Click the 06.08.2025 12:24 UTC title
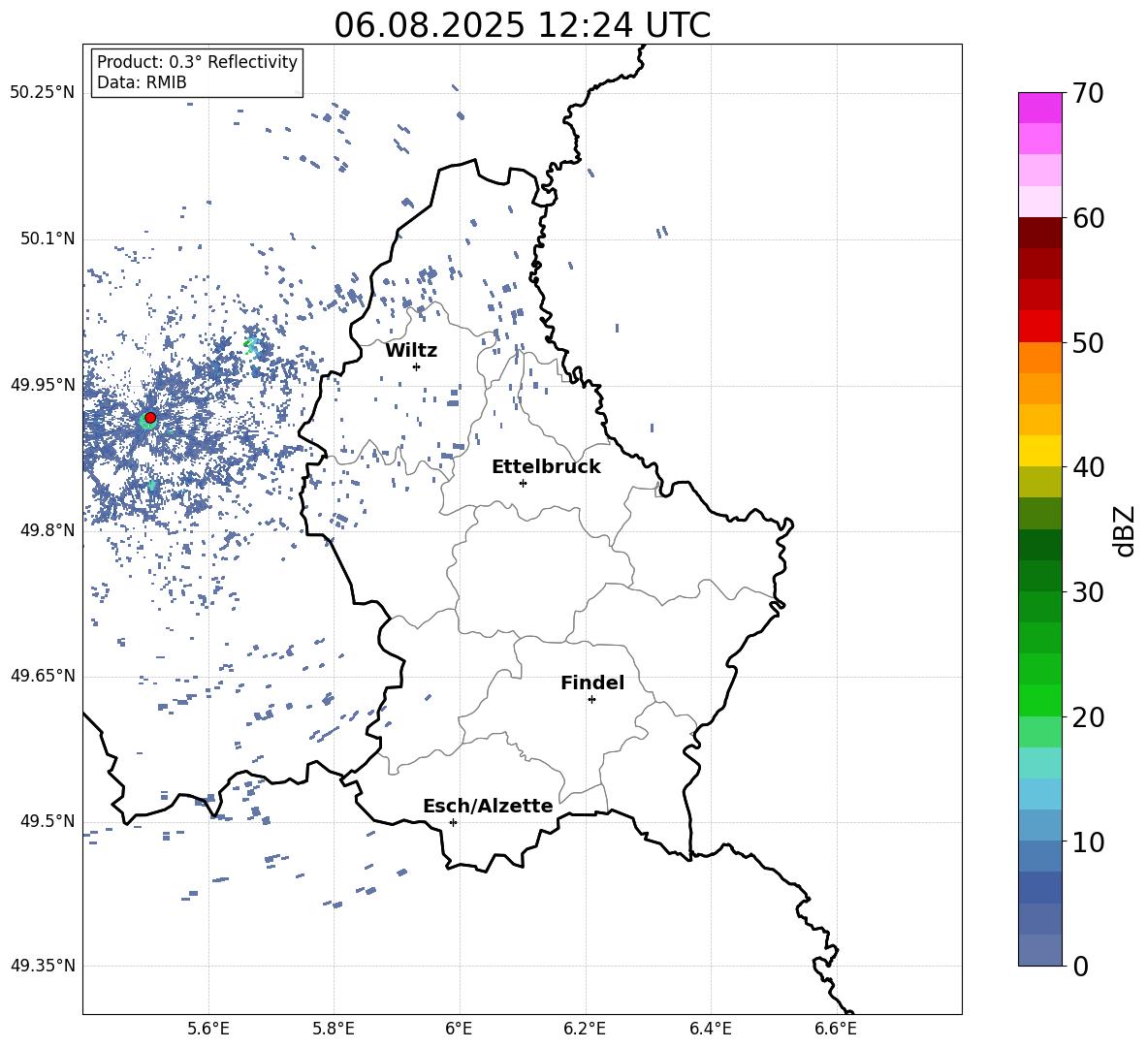This screenshot has height=1048, width=1148. tap(522, 25)
